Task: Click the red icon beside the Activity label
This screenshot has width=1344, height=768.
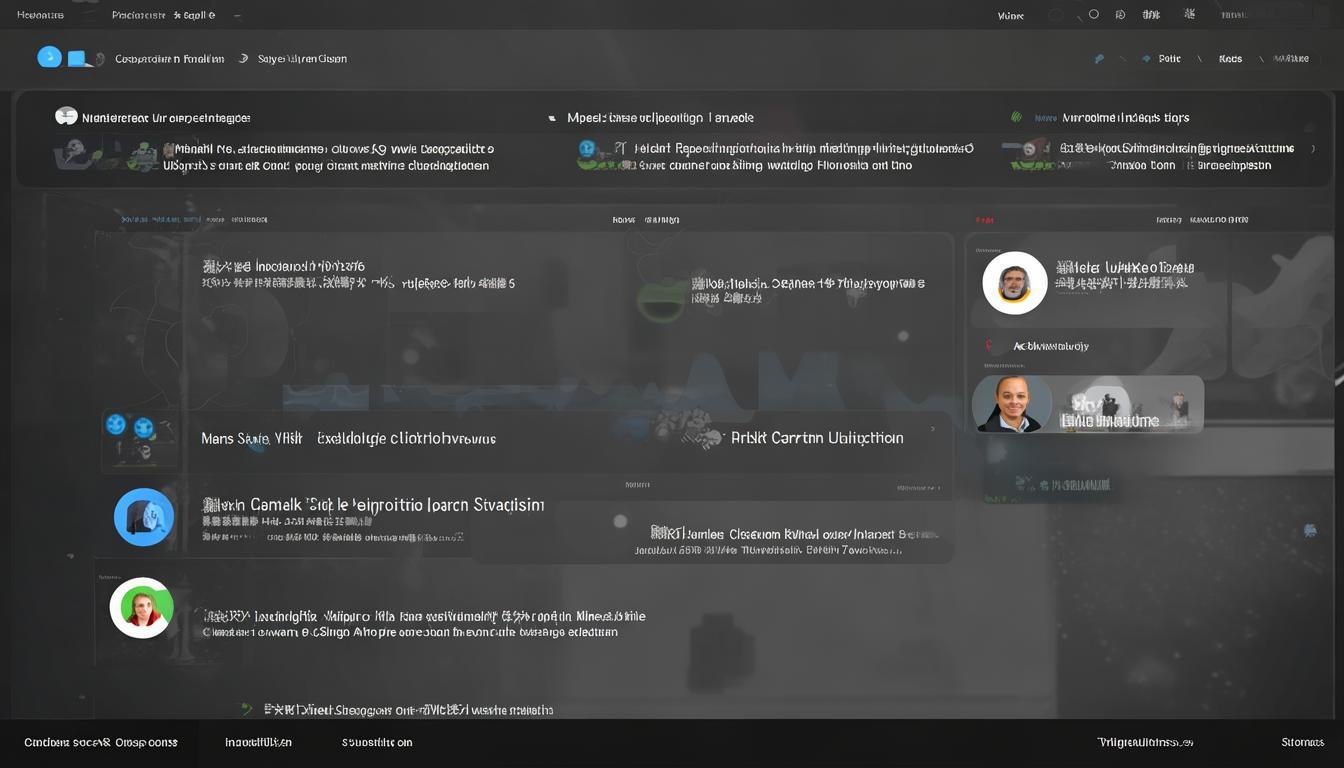Action: point(989,346)
